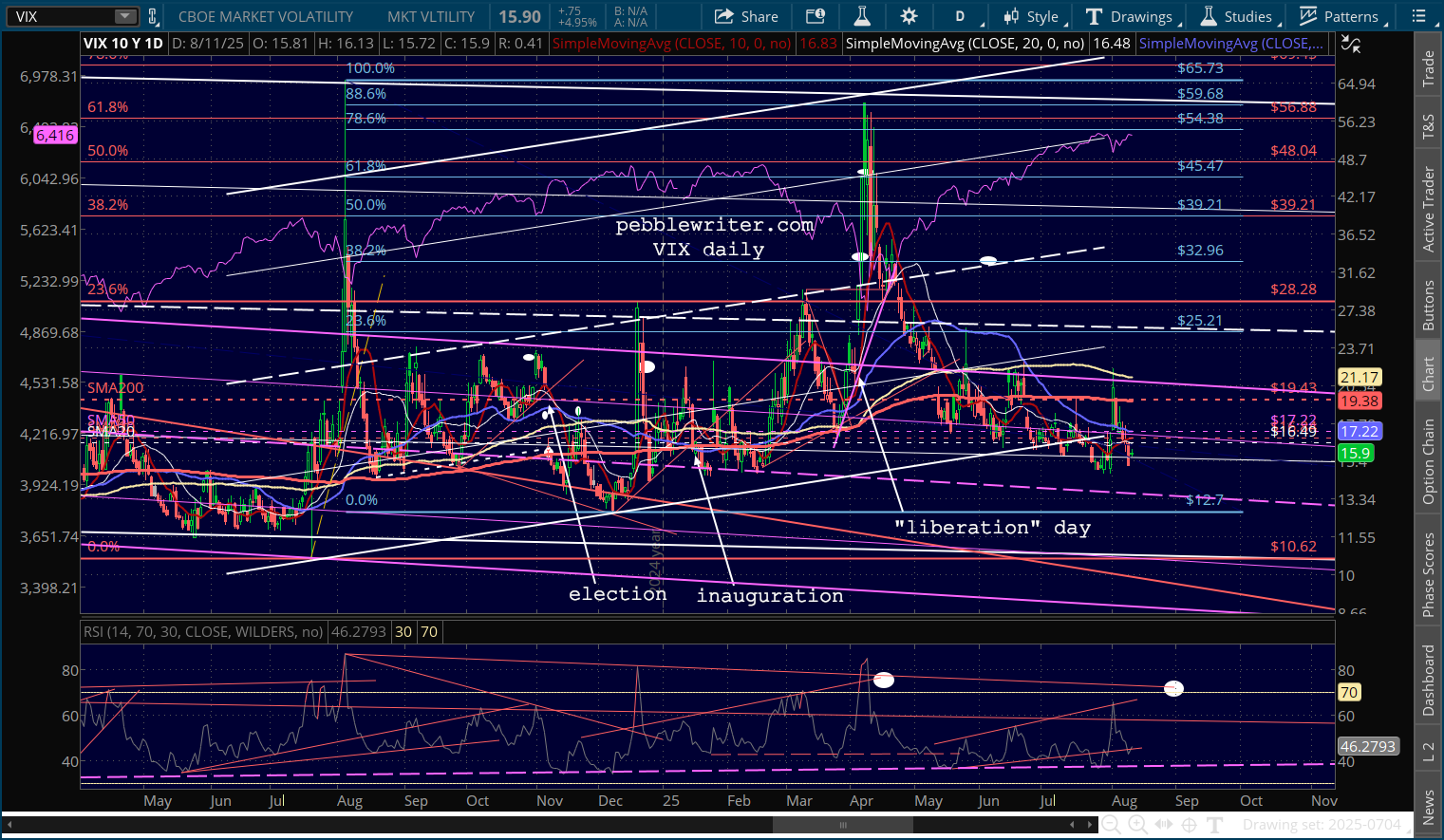
Task: Open chart settings gear icon
Action: click(909, 16)
